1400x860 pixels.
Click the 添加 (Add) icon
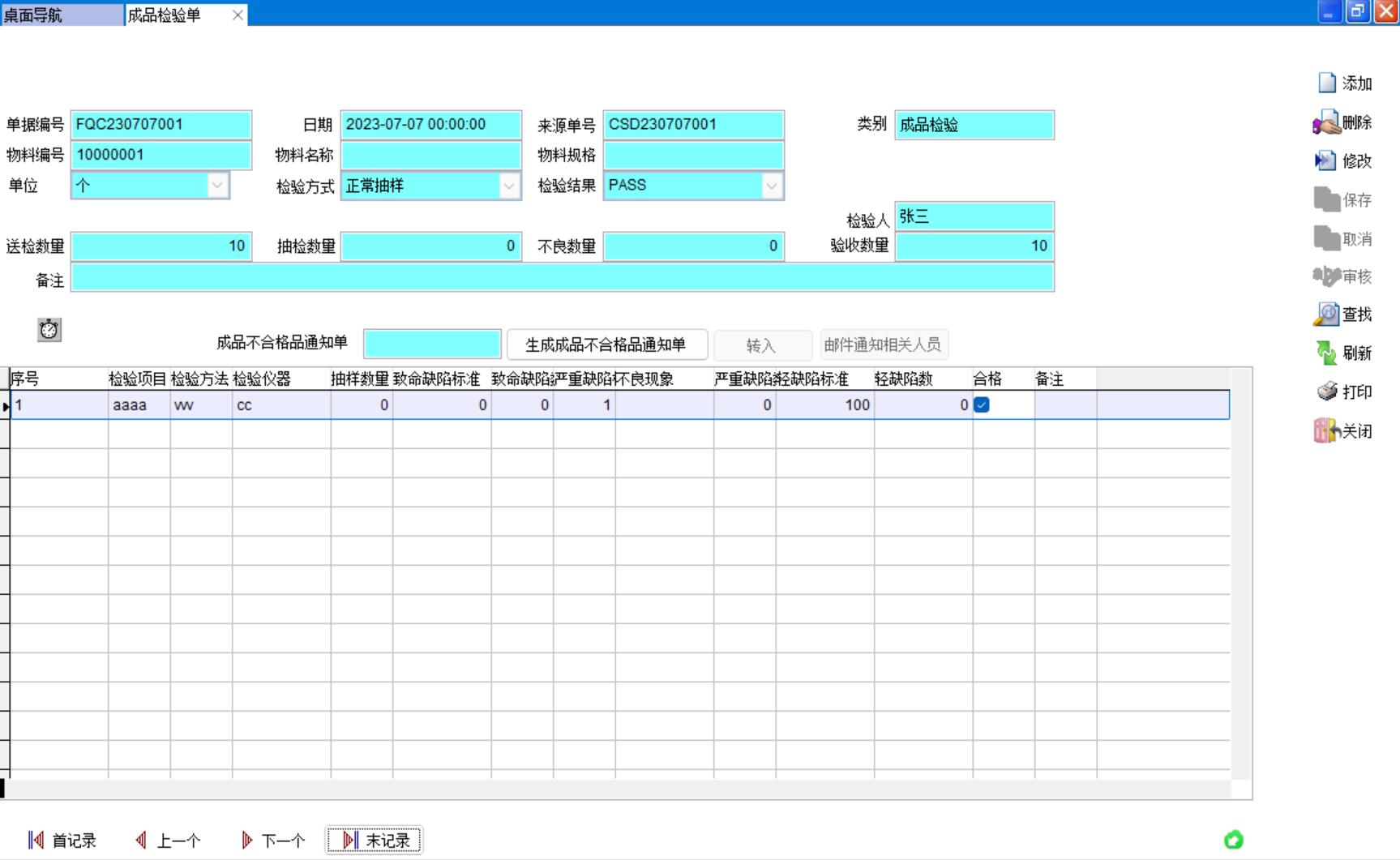click(1327, 83)
